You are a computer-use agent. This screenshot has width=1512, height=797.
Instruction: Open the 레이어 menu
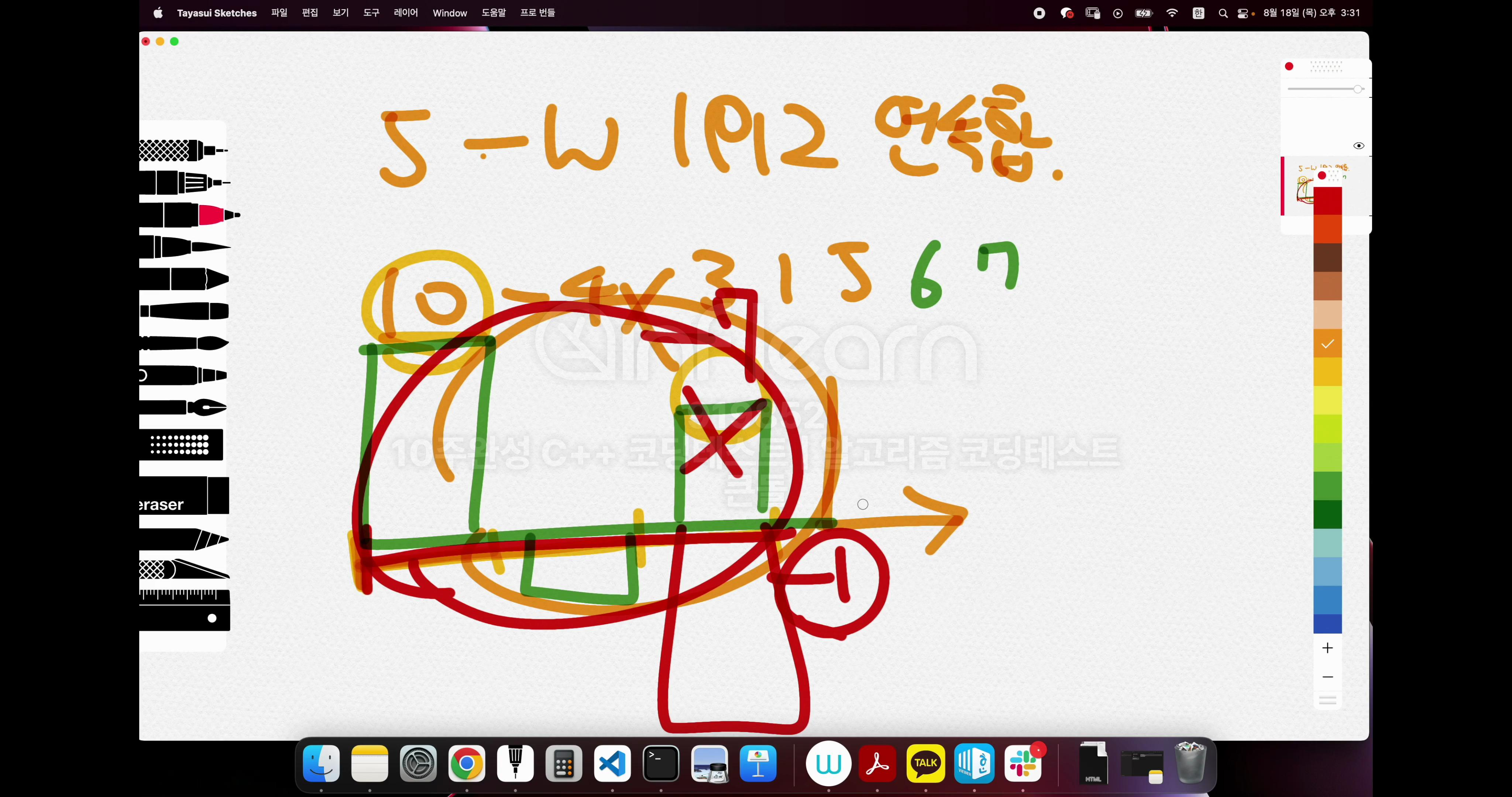(406, 13)
